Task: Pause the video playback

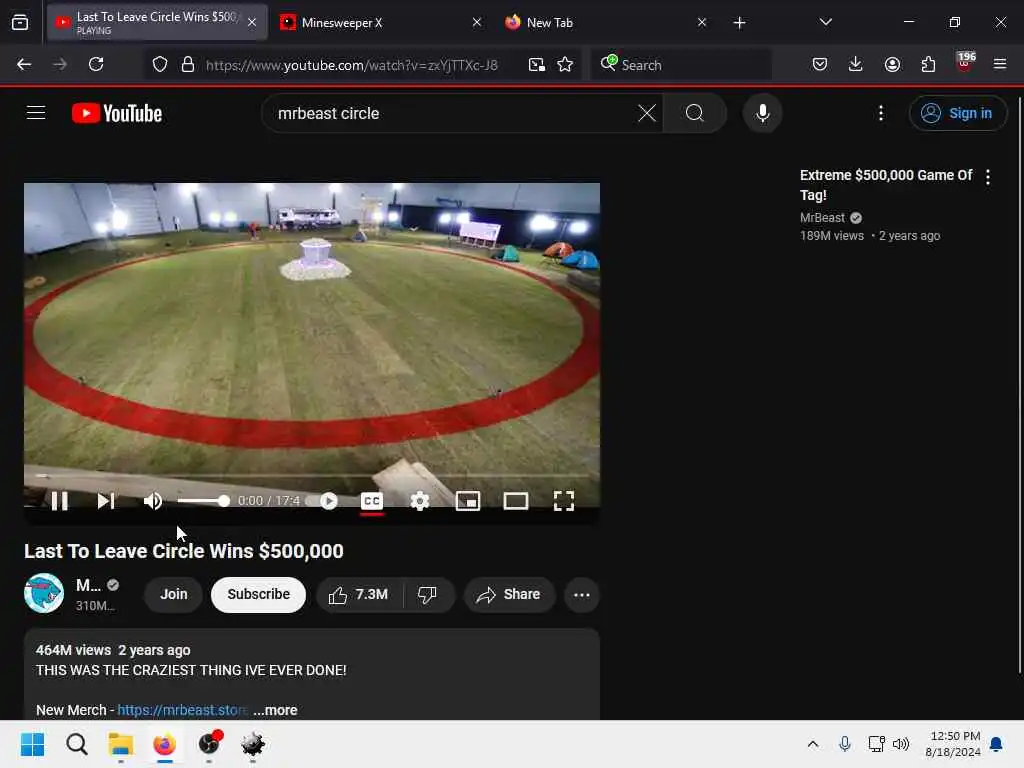Action: point(59,501)
